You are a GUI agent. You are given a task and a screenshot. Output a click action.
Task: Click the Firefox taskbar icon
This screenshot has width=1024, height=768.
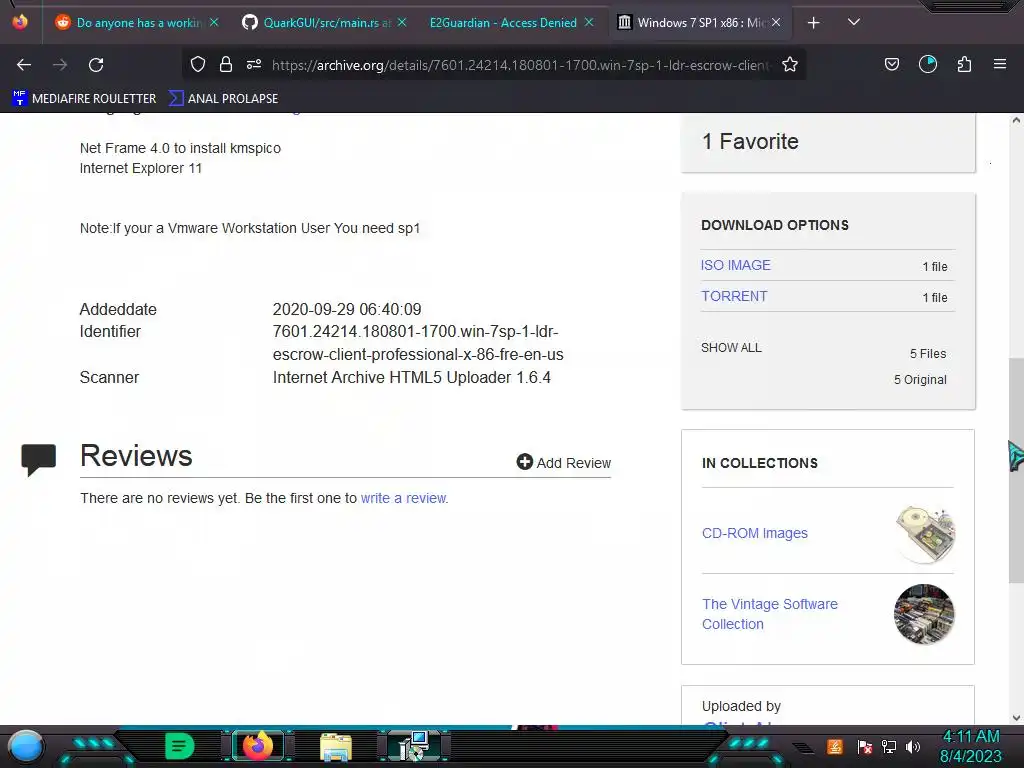pos(257,746)
